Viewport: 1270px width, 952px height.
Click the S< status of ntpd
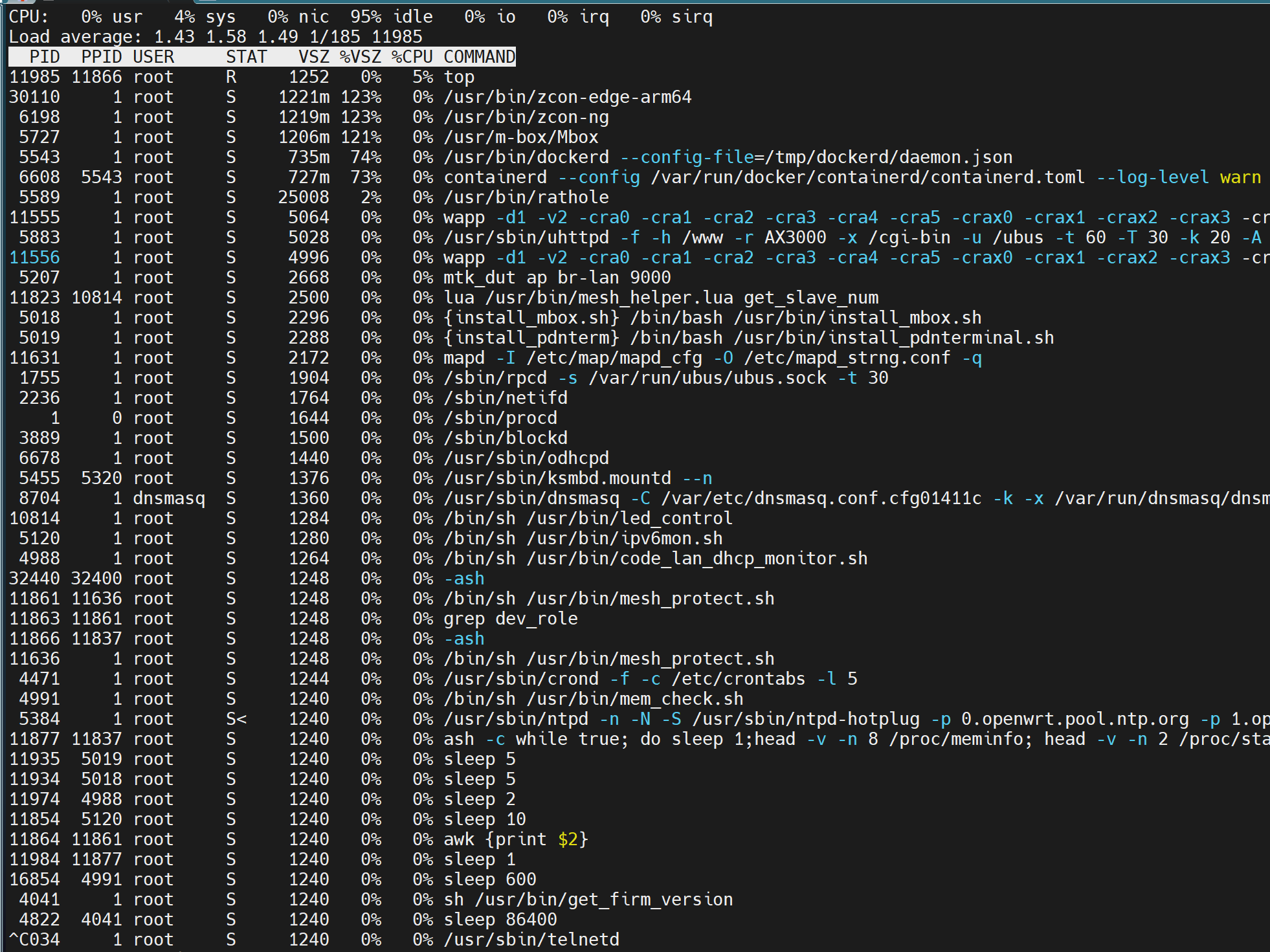point(236,719)
